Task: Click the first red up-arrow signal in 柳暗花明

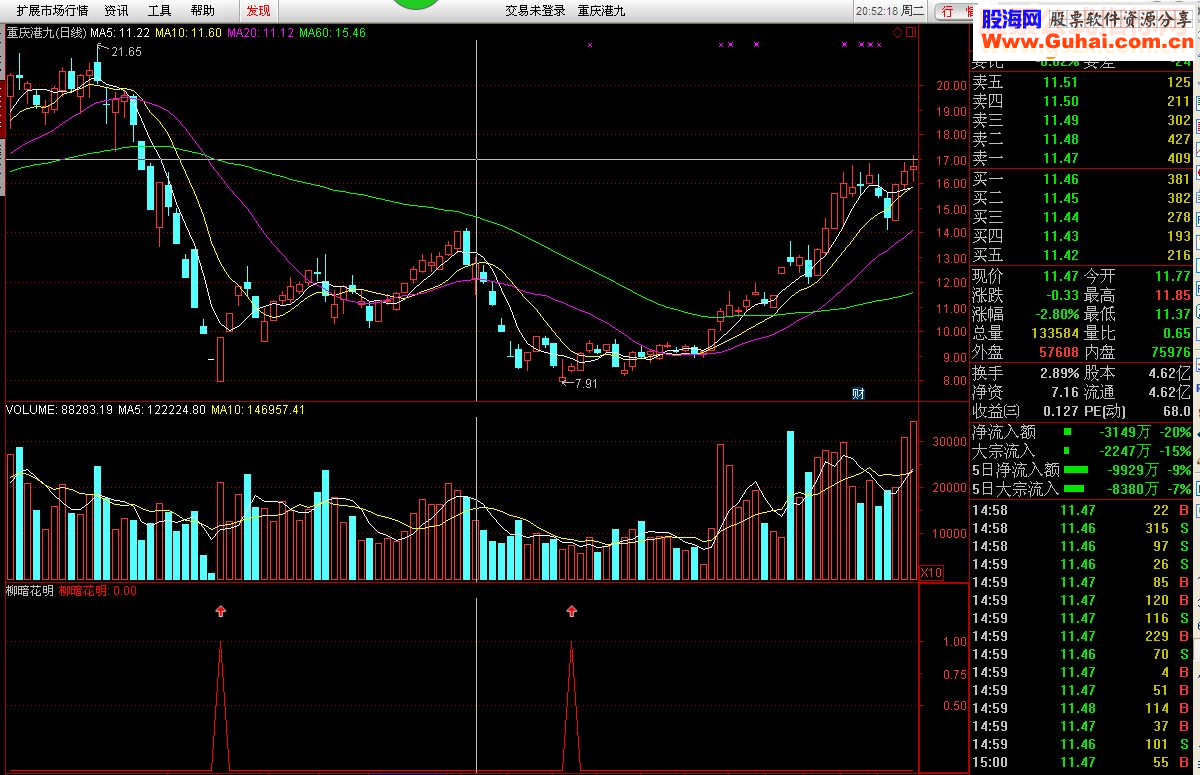Action: [x=221, y=610]
